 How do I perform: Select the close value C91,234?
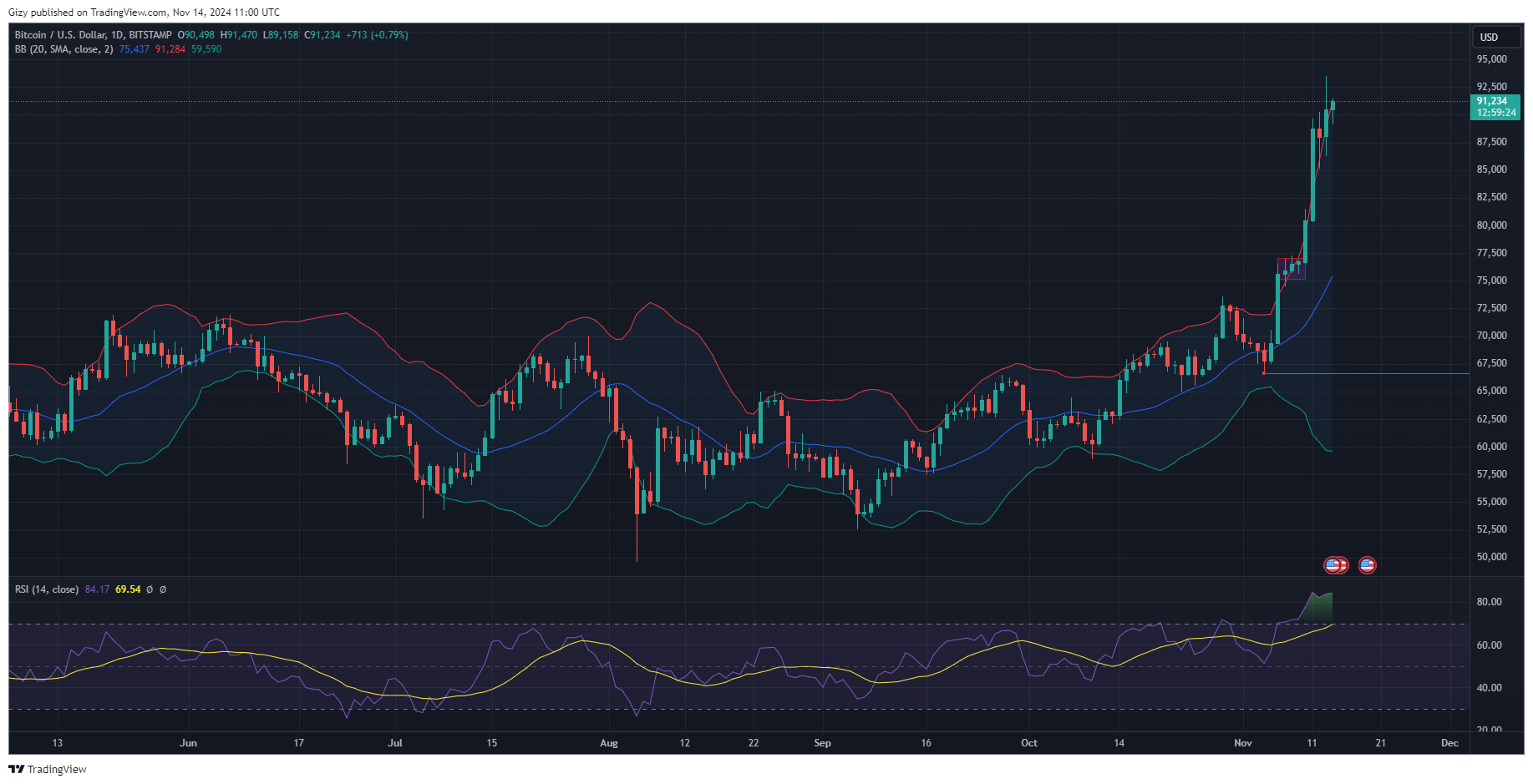(x=322, y=35)
